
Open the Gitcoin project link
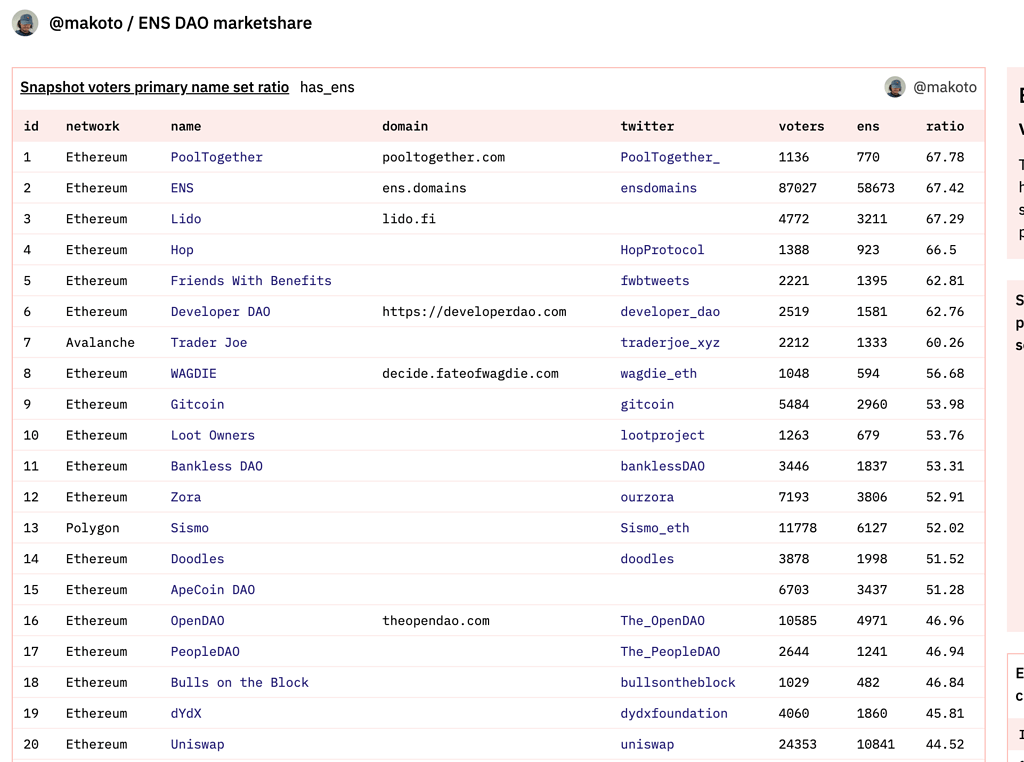(197, 404)
